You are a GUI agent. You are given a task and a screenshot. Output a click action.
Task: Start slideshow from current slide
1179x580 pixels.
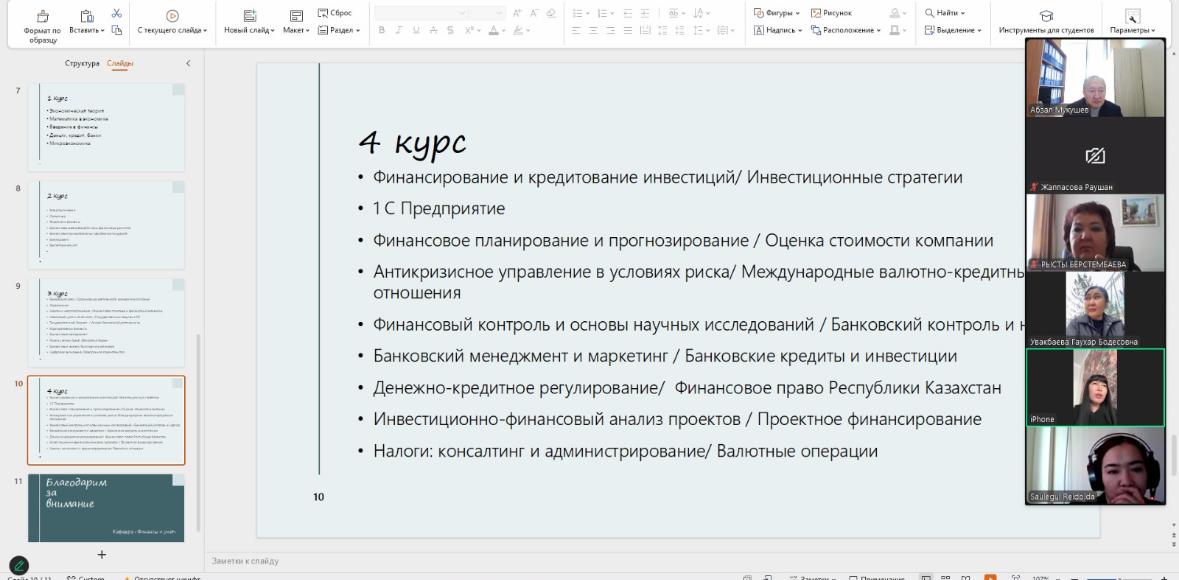click(x=172, y=15)
